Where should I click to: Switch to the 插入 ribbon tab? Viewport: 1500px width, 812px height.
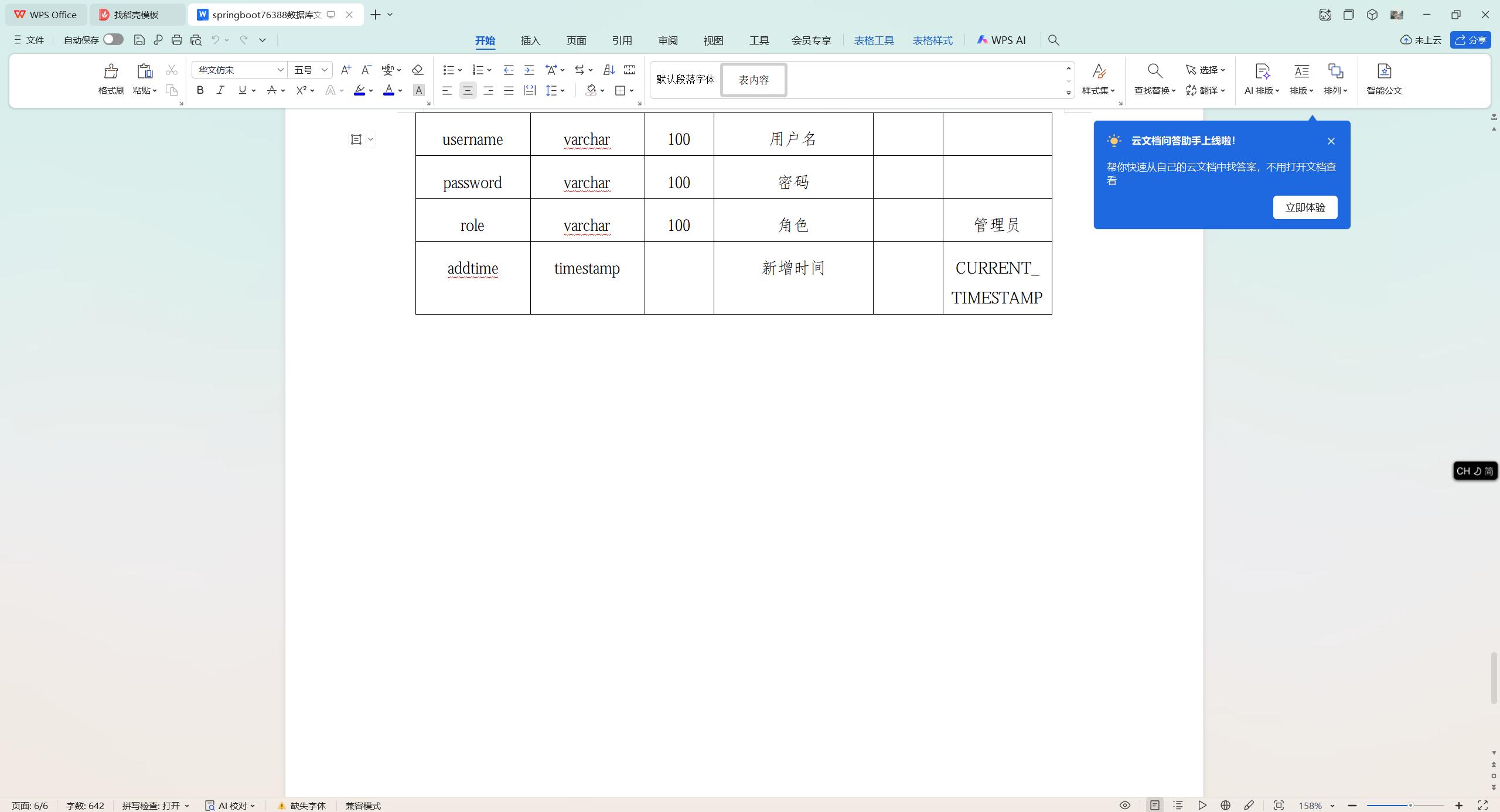[x=530, y=40]
